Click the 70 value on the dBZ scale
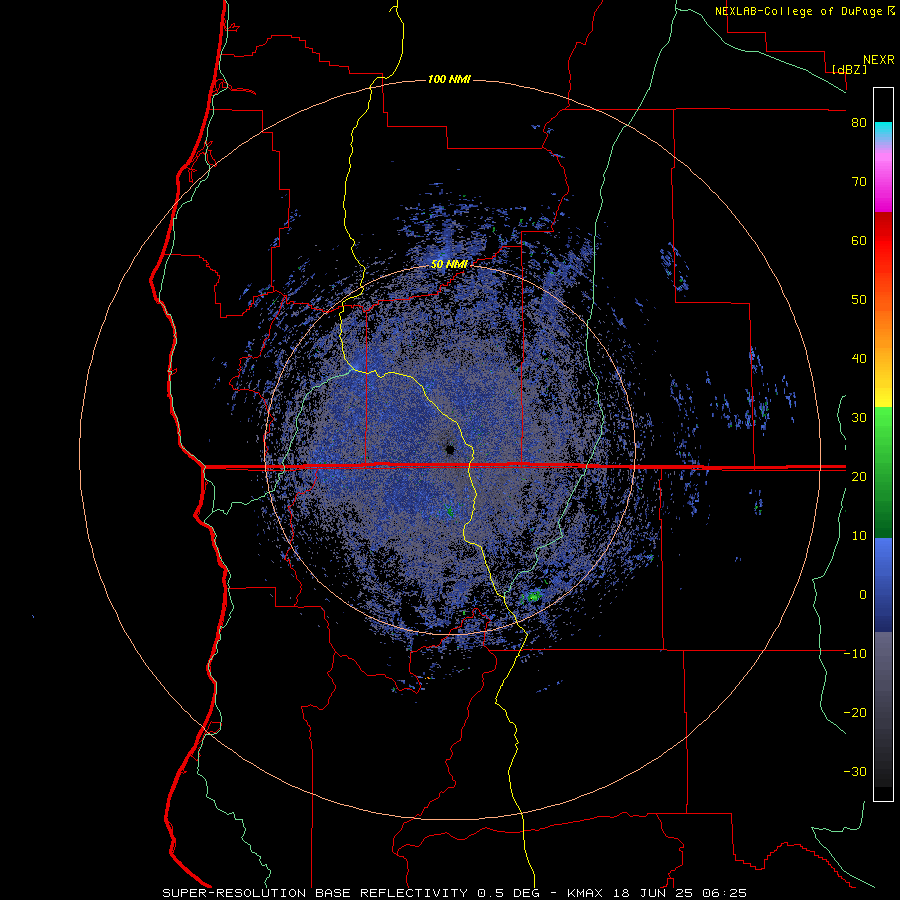Screen dimensions: 900x900 click(859, 182)
